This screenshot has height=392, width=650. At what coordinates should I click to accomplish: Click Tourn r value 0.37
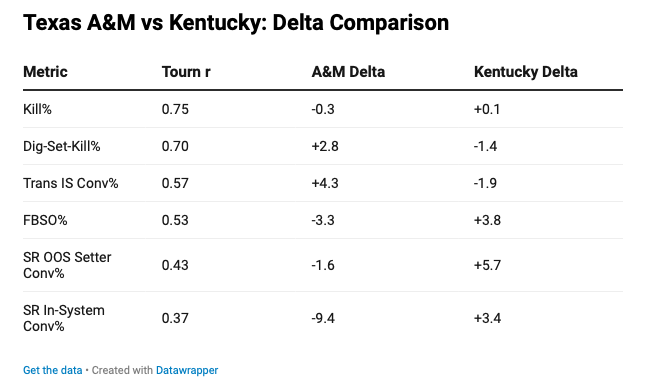pos(175,318)
